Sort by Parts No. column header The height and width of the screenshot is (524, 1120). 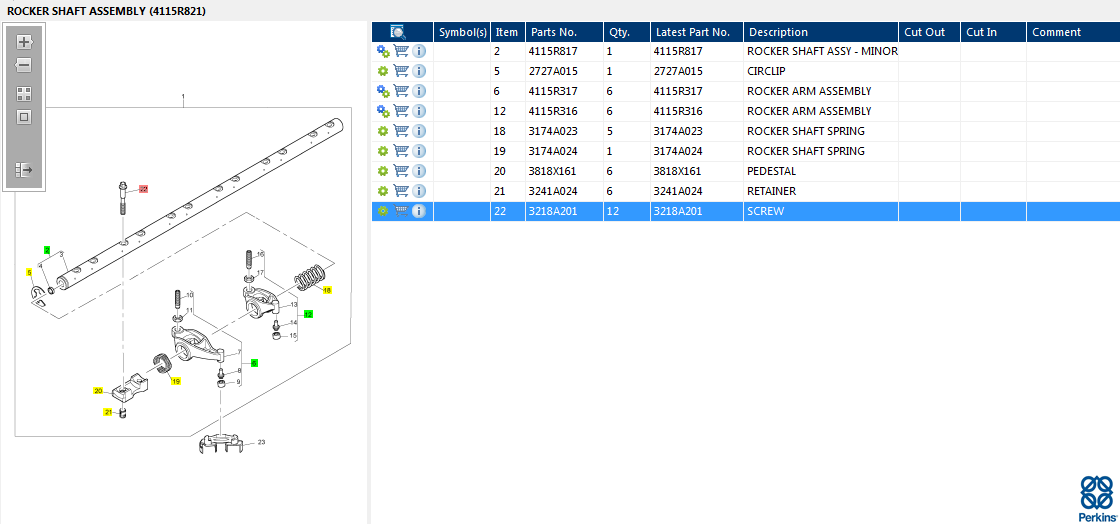click(564, 32)
